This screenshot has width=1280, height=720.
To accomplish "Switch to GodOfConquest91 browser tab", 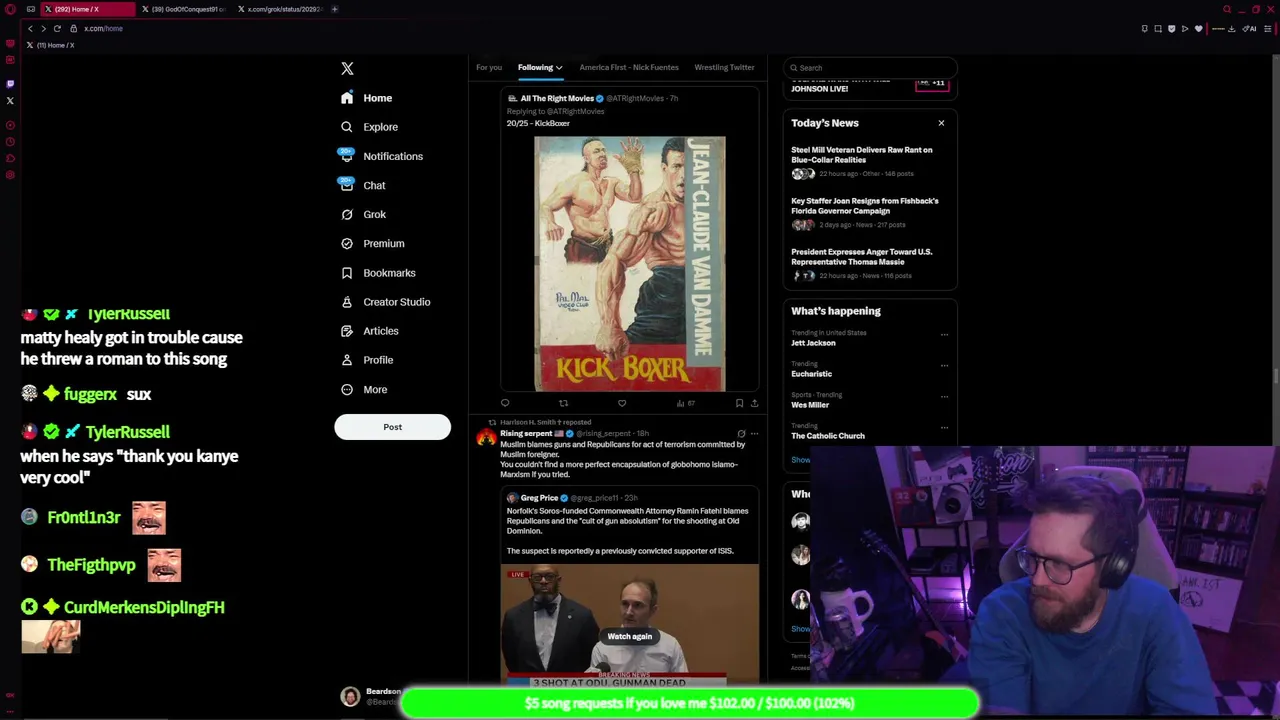I will (x=184, y=9).
